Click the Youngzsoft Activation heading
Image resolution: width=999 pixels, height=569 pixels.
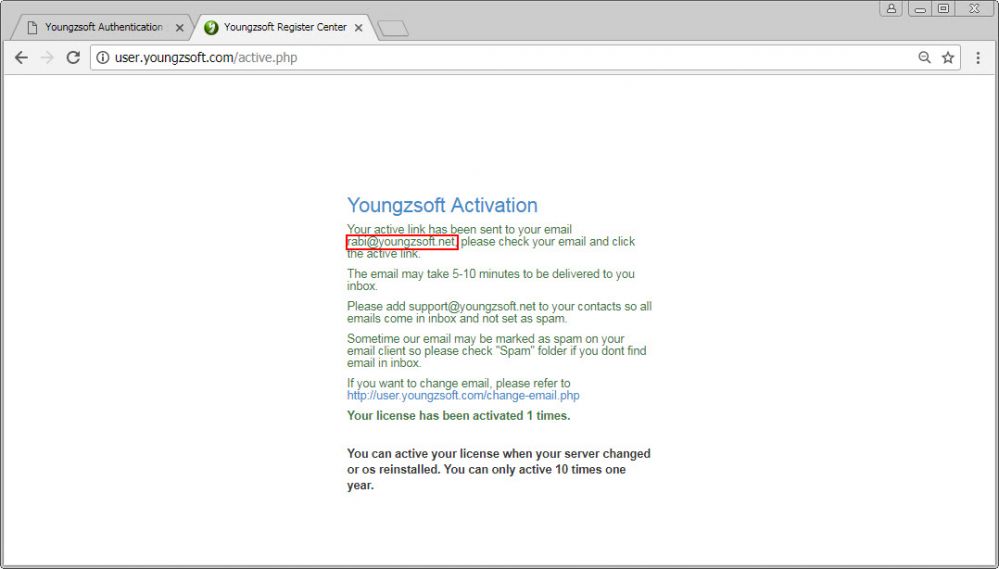pyautogui.click(x=442, y=205)
